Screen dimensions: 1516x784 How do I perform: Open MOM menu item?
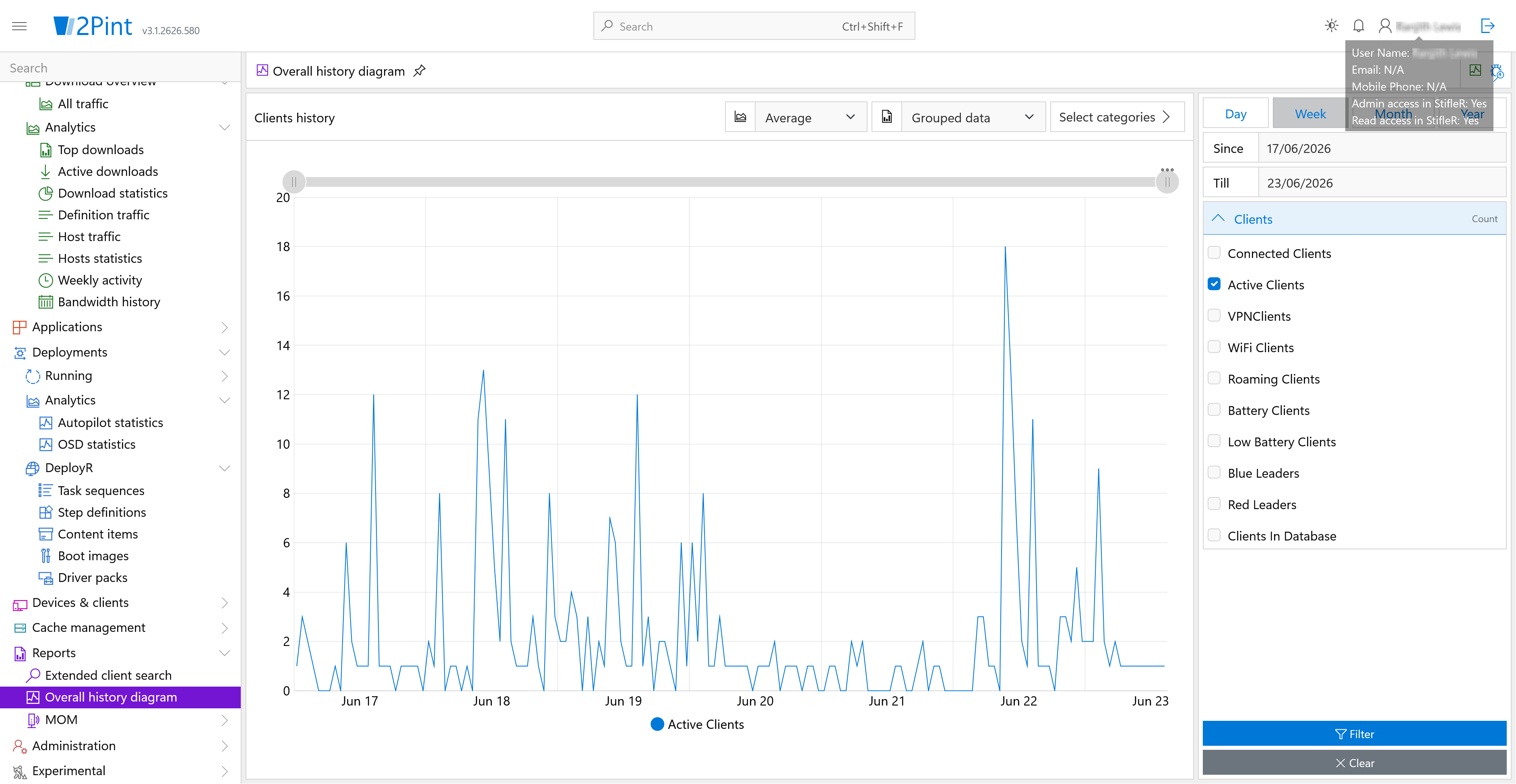120,720
